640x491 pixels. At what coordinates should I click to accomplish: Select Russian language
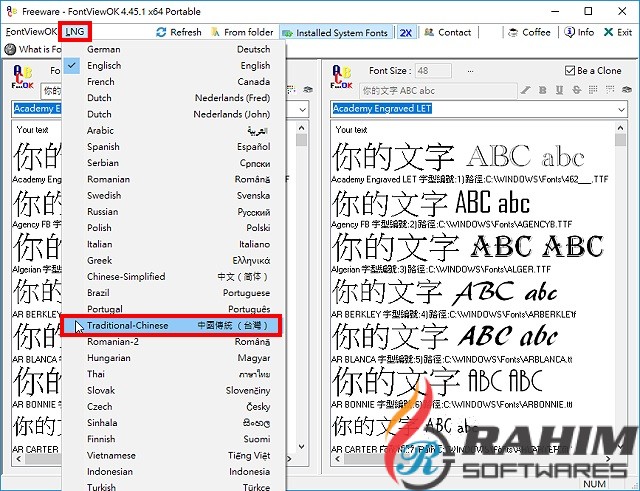point(173,212)
